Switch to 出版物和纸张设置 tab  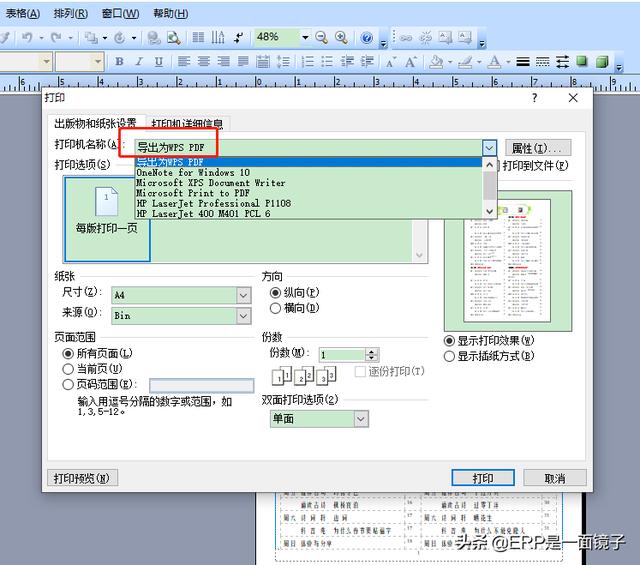[96, 122]
